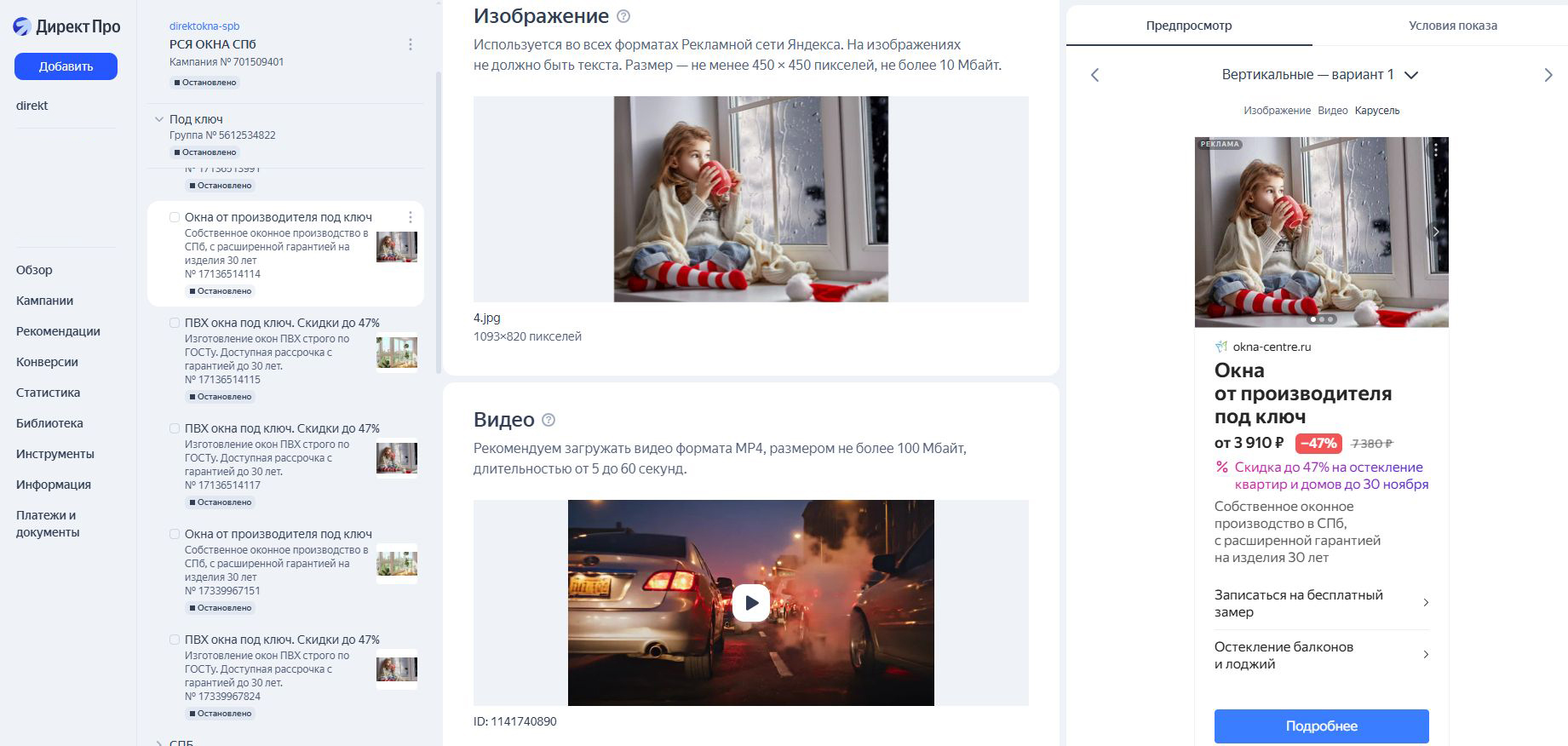Tick the checkbox for ad № 17339967151

[175, 534]
